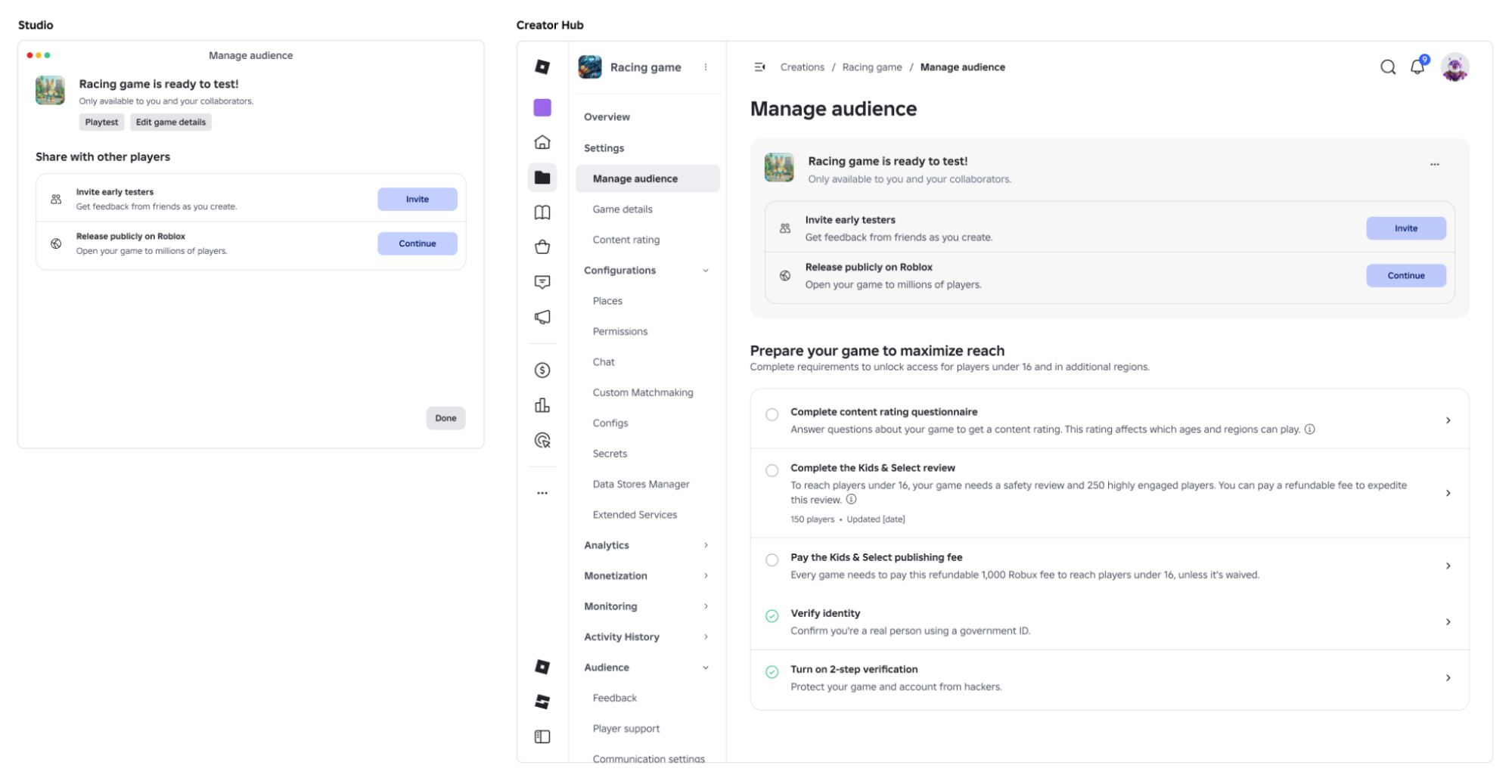Click the three-dot more icon in left rail
The width and height of the screenshot is (1512, 784).
coord(542,493)
